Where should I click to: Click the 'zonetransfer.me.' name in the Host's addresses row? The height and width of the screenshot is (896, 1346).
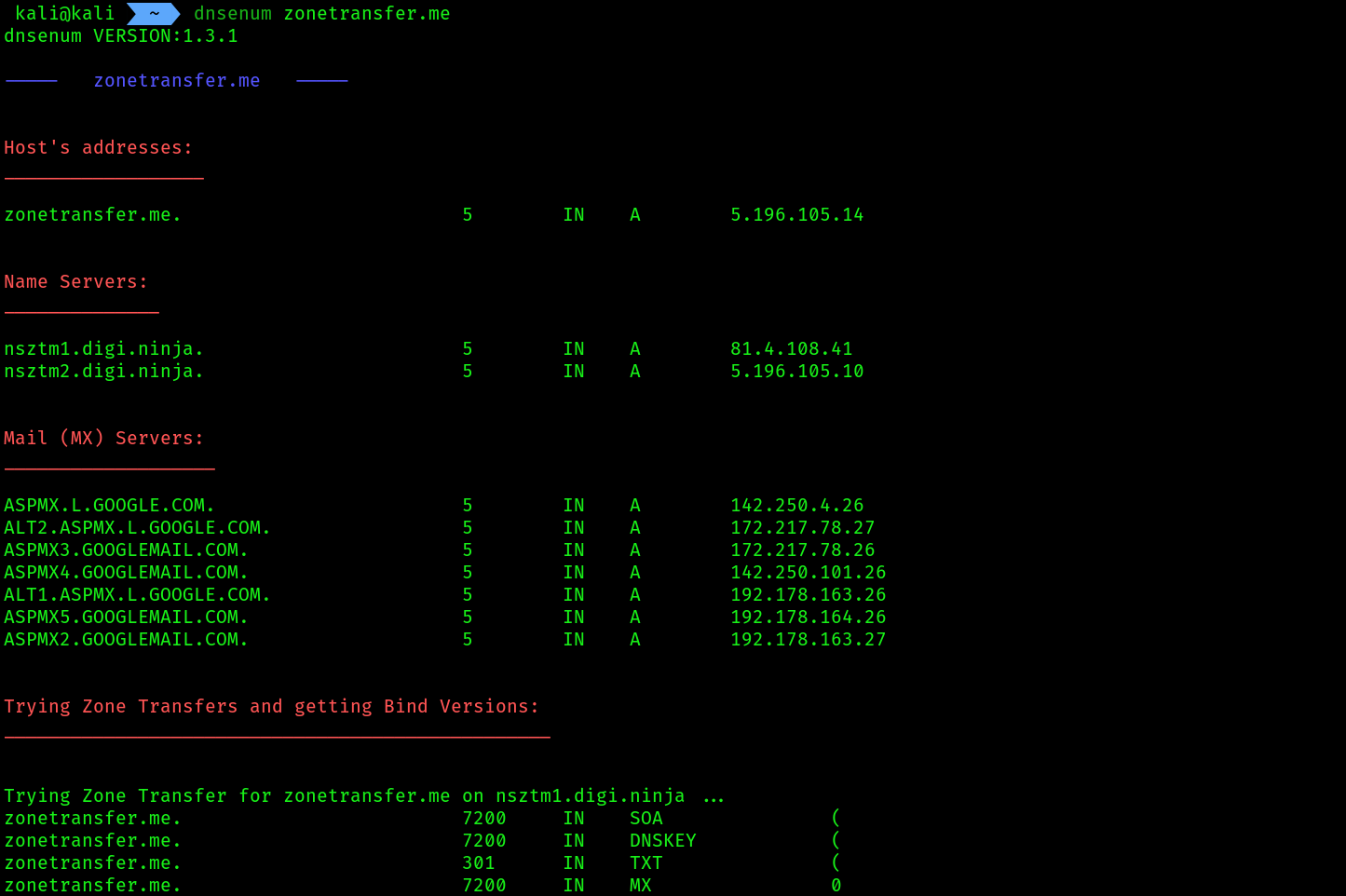[x=92, y=215]
